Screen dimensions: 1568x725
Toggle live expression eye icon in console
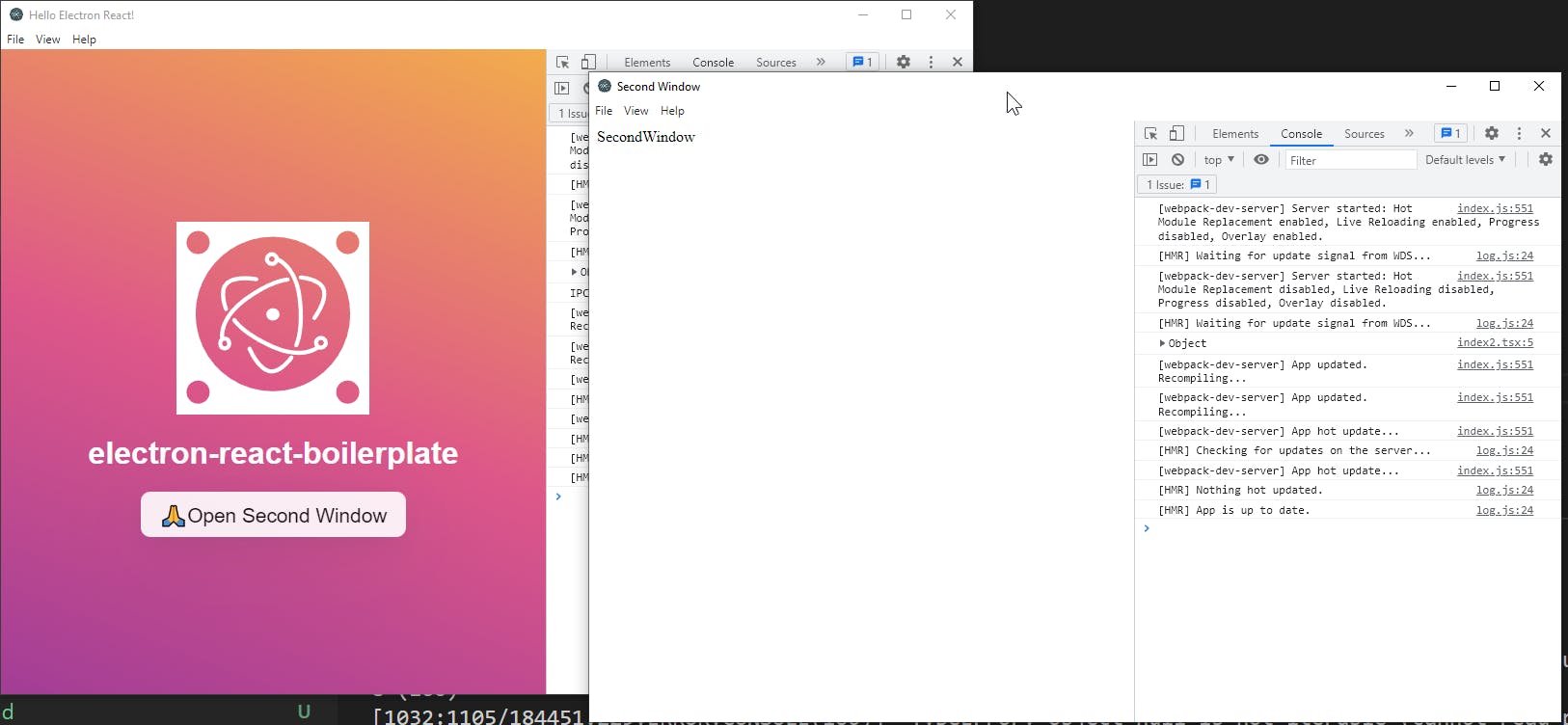(x=1261, y=160)
